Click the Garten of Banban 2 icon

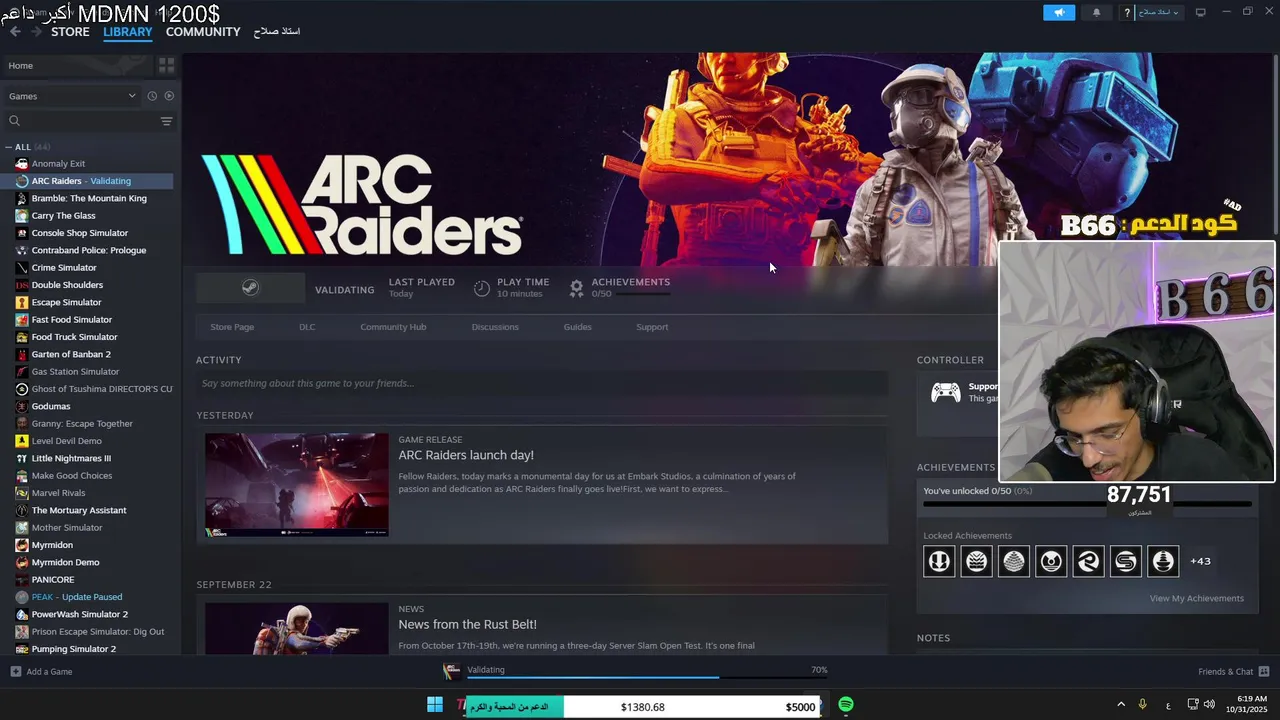(x=22, y=354)
